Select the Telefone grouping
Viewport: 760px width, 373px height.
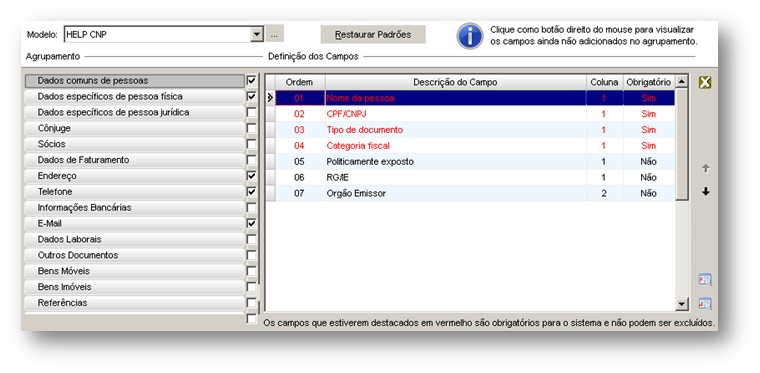coord(135,192)
